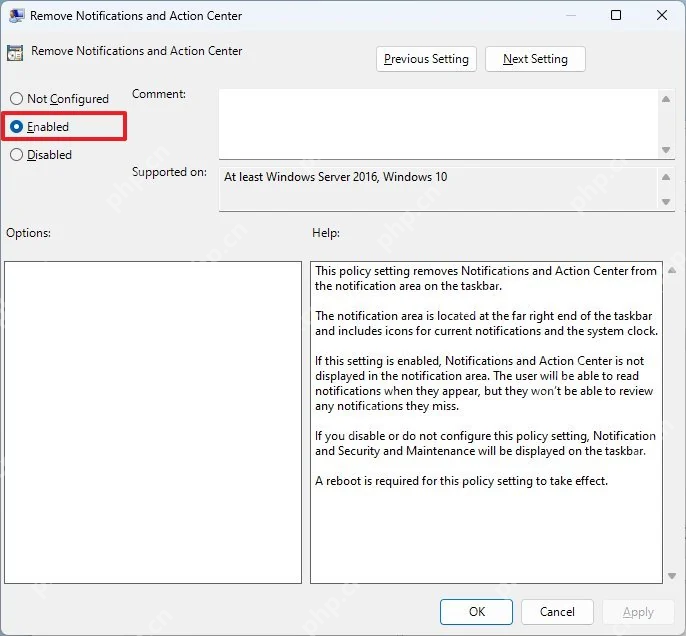686x636 pixels.
Task: Click the 'At least Windows Server 2016, Windows 10' text
Action: 336,177
